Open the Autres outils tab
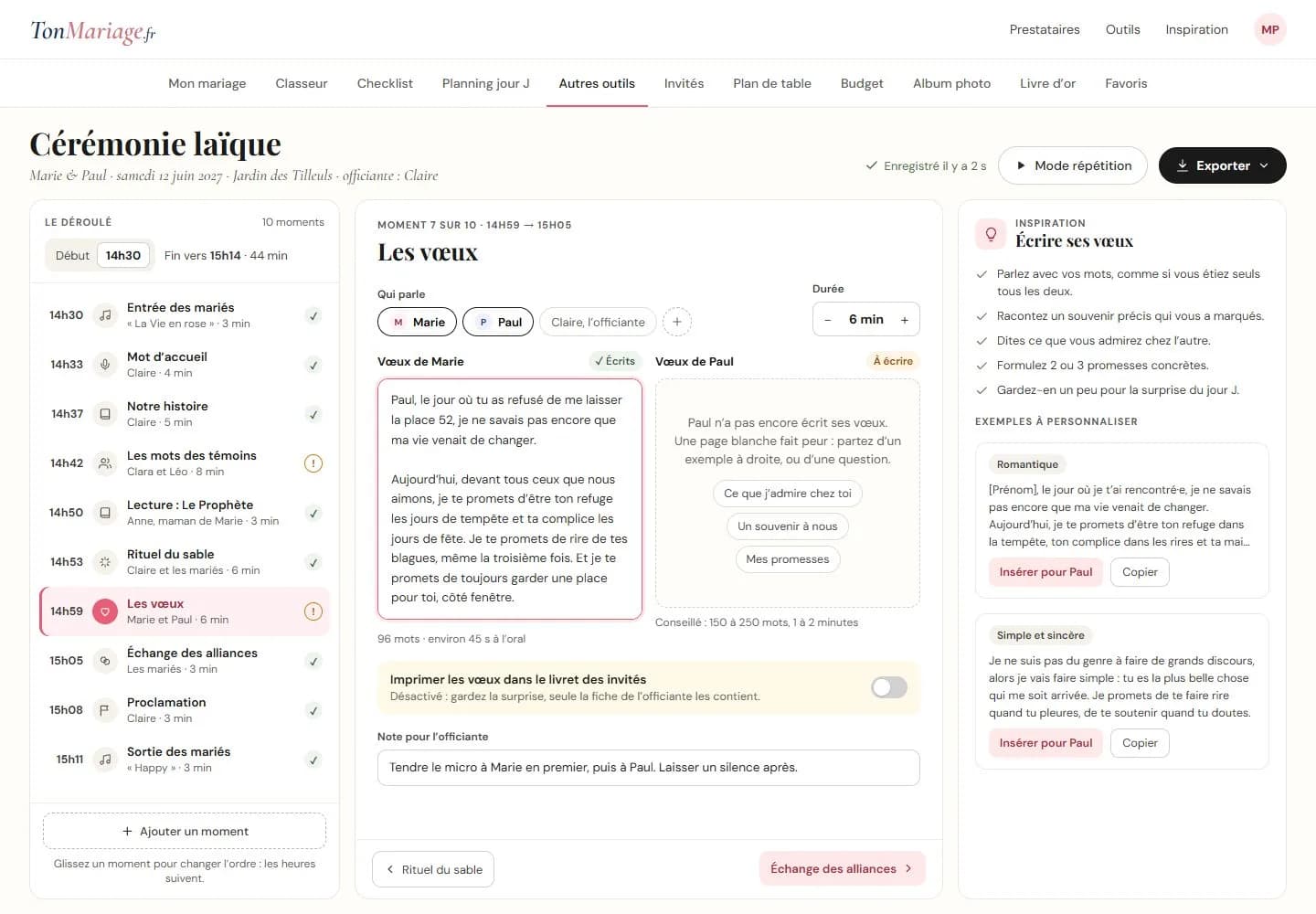Screen dimensions: 1316x914 point(597,83)
